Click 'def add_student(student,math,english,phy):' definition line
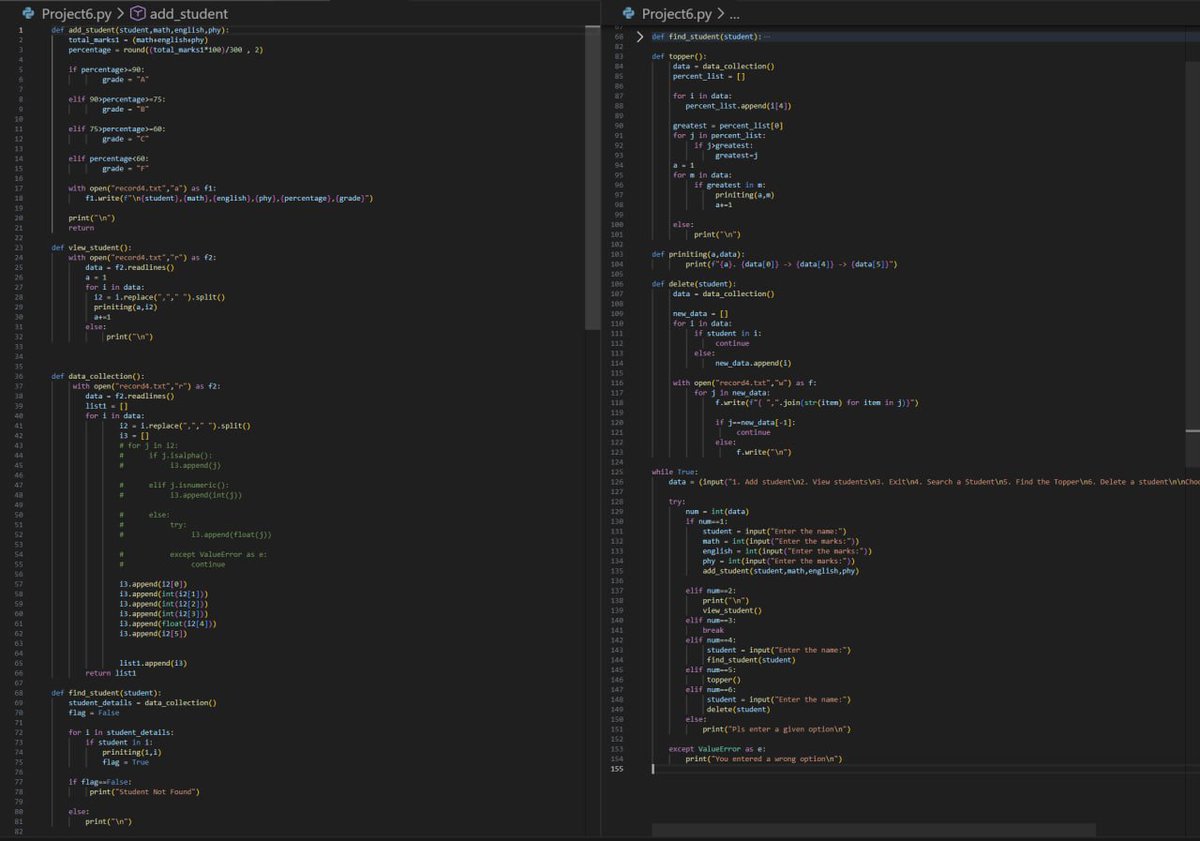 tap(140, 30)
